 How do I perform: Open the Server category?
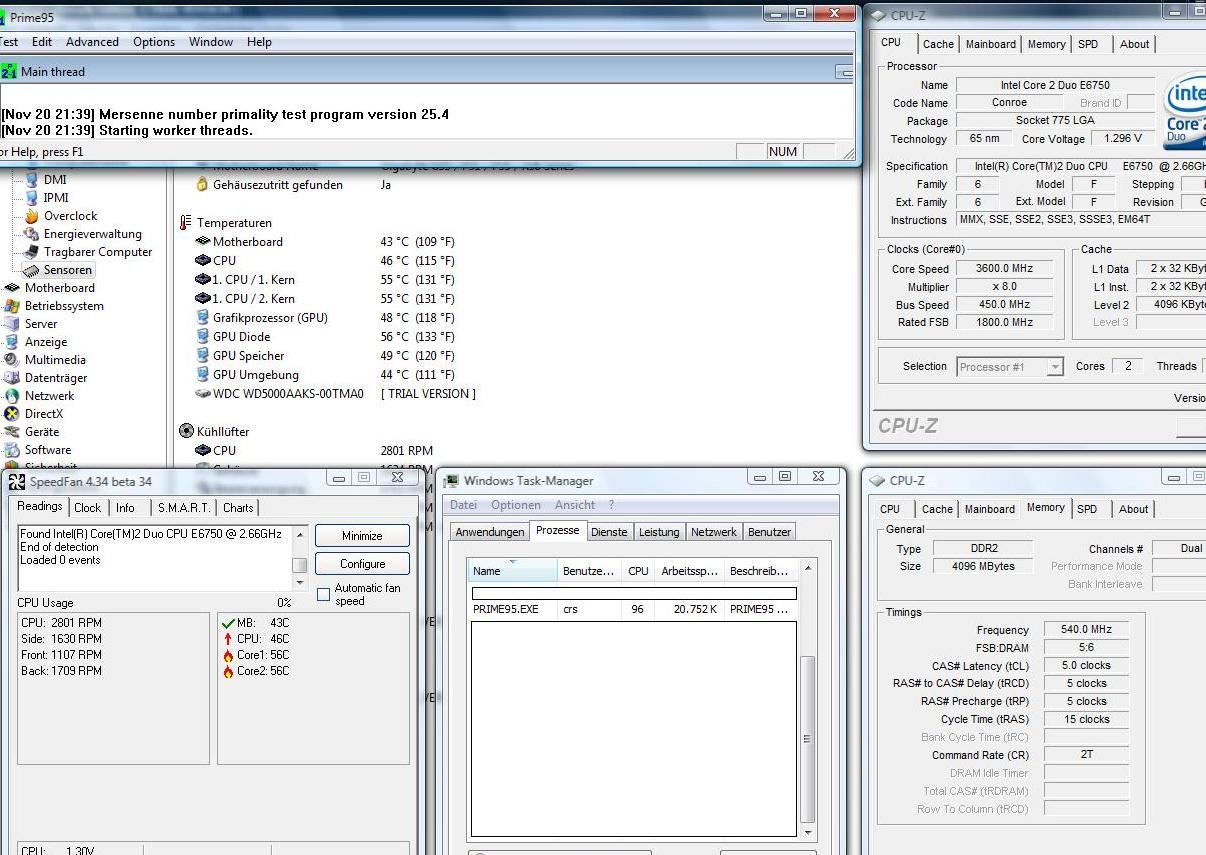click(x=41, y=324)
